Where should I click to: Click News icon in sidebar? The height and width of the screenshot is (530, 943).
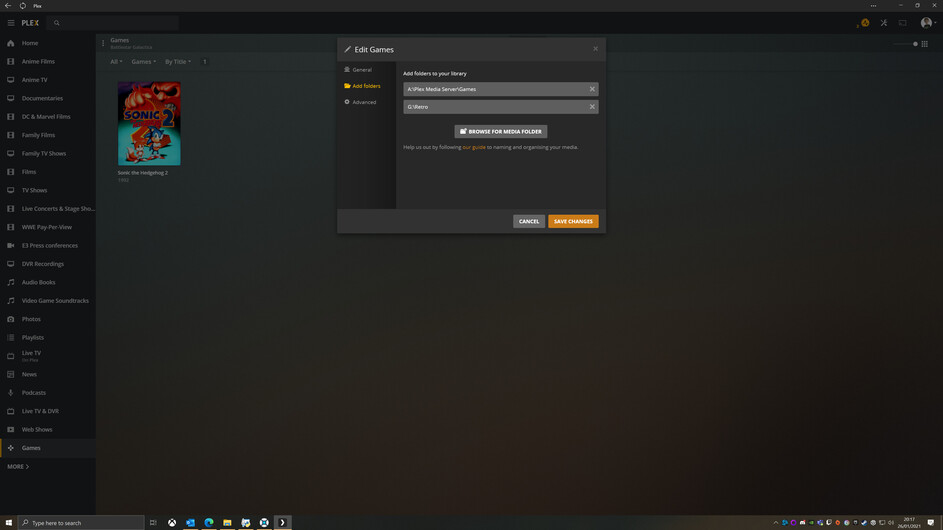(11, 374)
